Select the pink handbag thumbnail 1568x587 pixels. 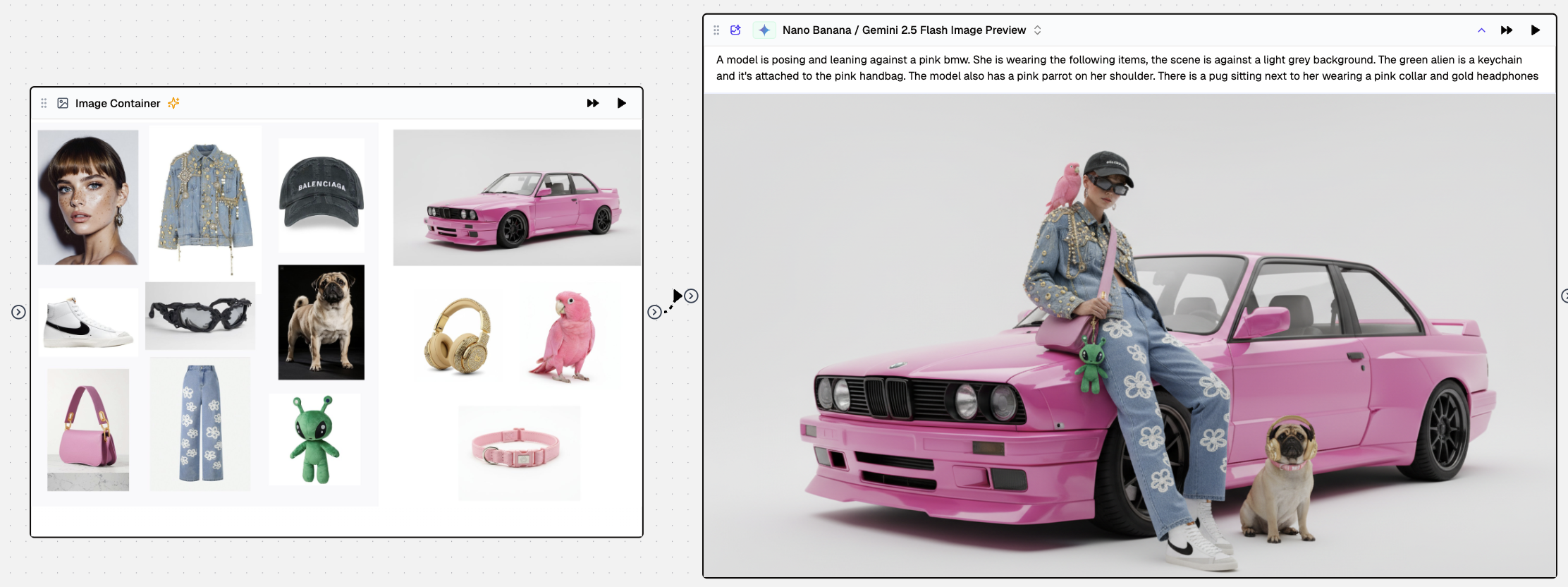pyautogui.click(x=88, y=430)
